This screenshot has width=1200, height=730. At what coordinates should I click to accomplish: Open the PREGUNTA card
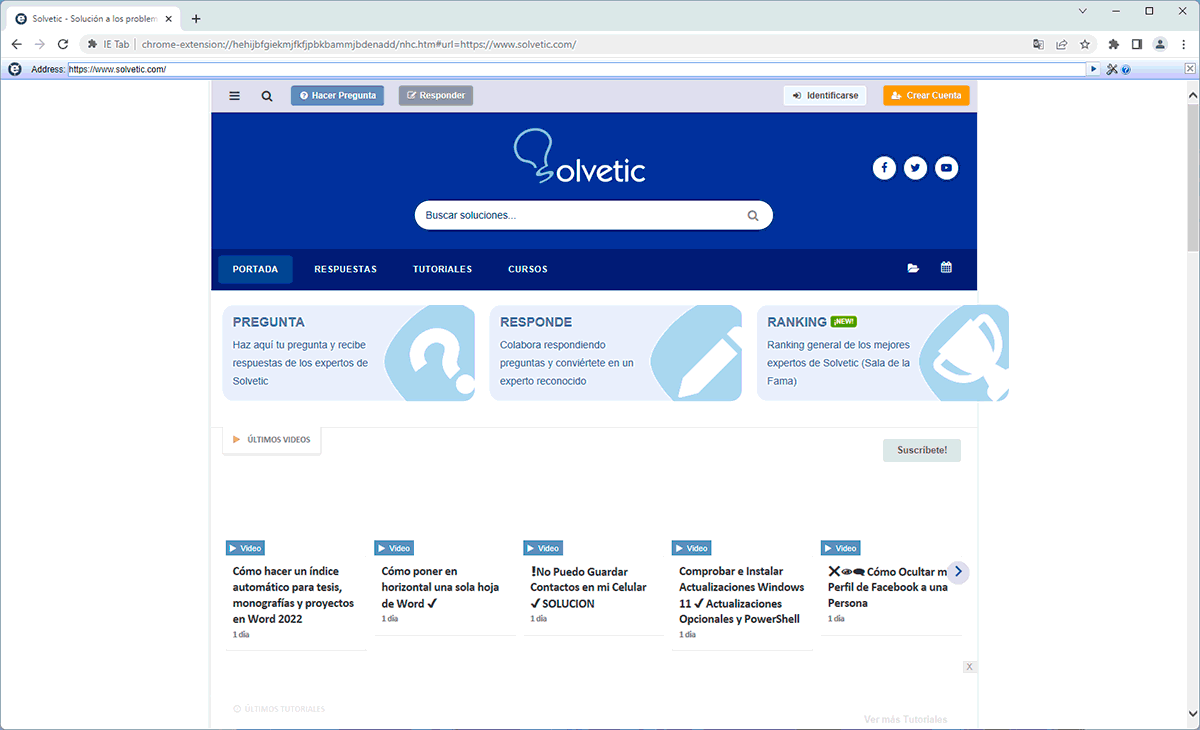point(349,353)
